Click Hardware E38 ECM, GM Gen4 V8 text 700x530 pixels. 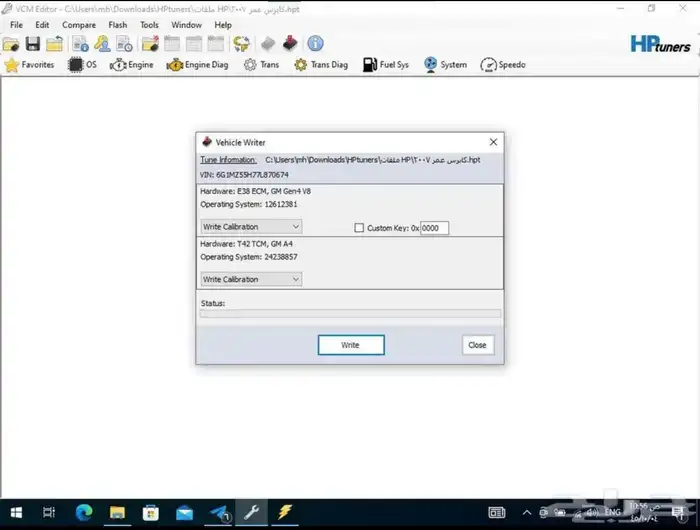255,192
